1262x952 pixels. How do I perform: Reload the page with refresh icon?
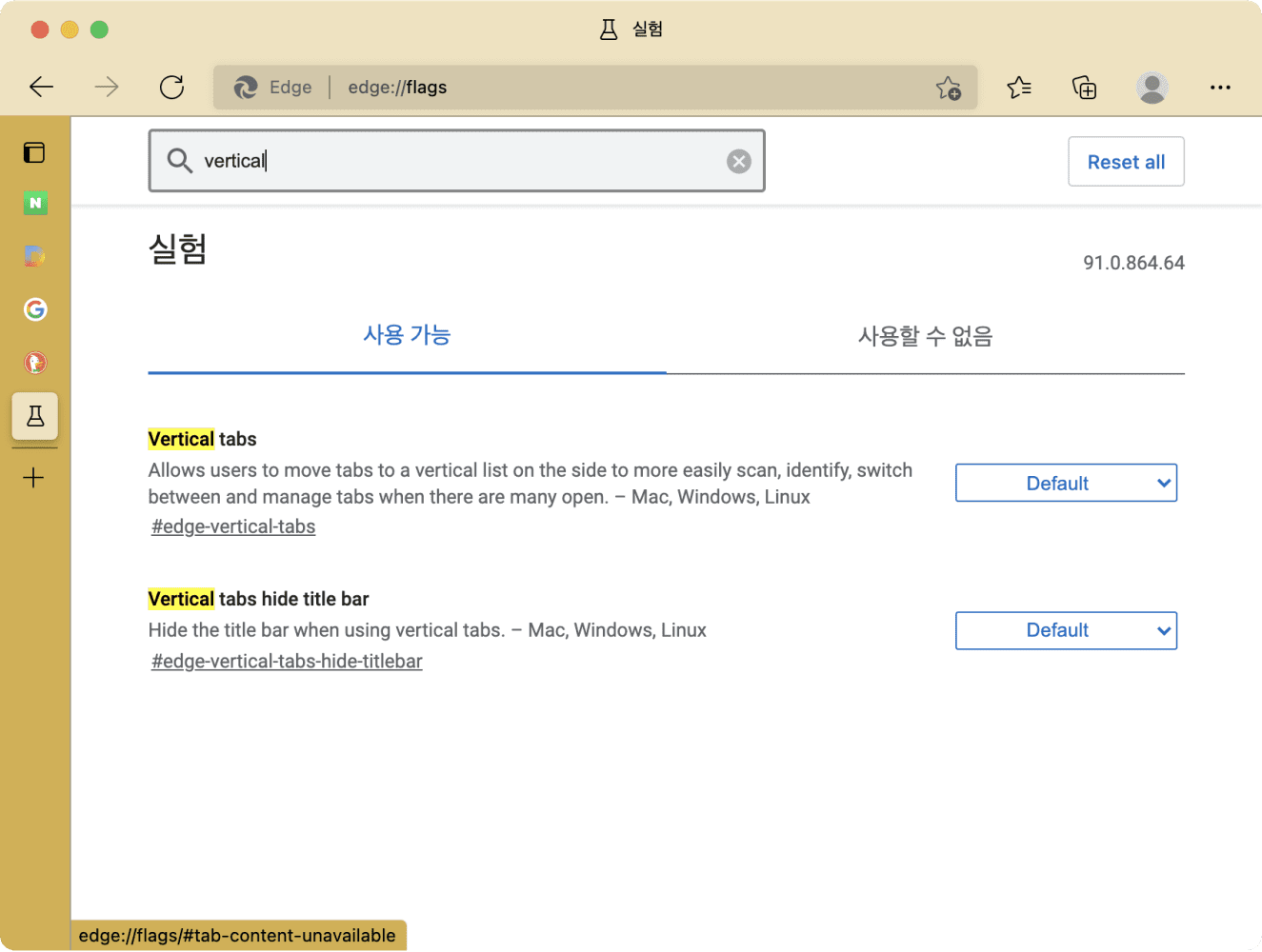(x=172, y=88)
